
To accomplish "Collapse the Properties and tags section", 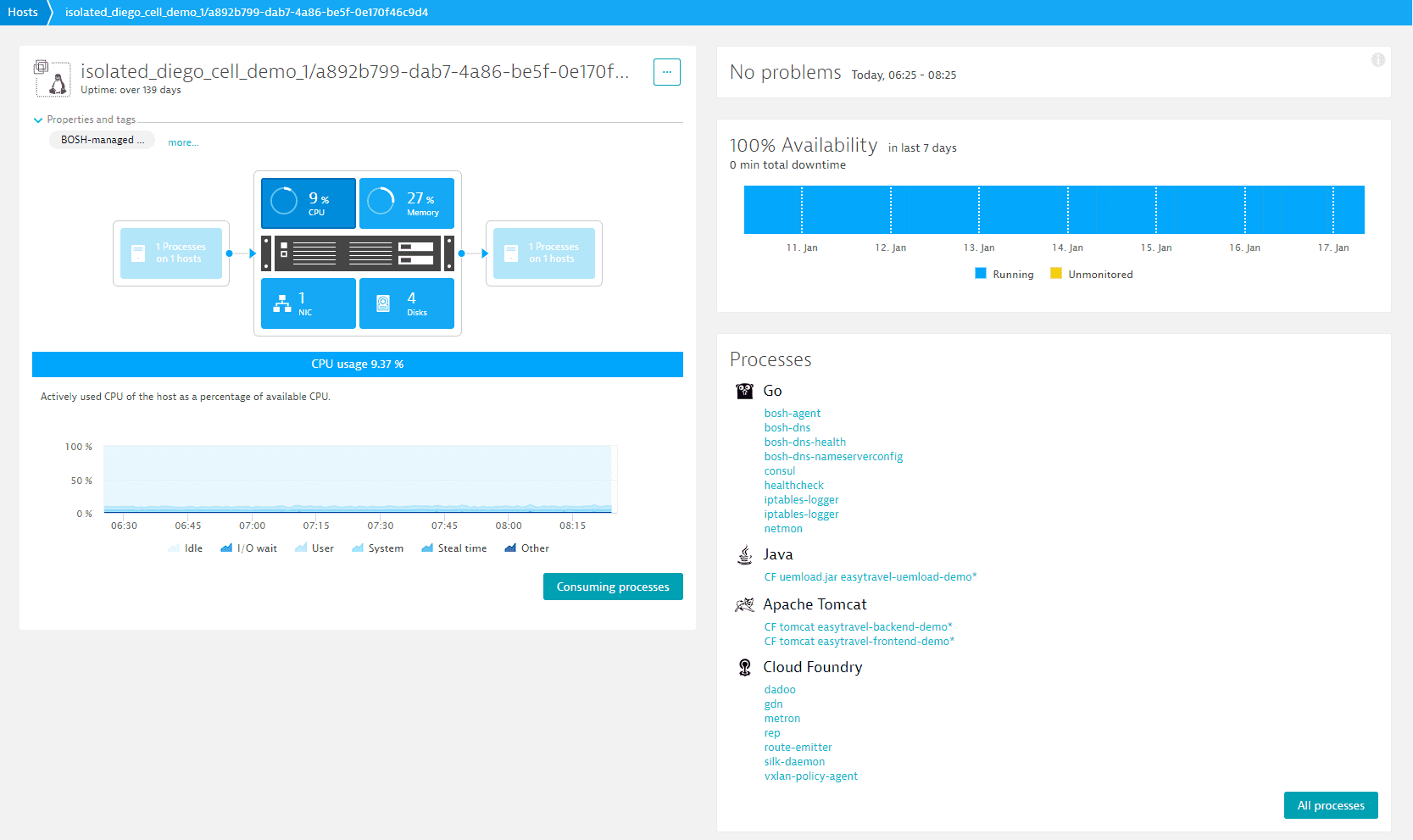I will pyautogui.click(x=84, y=120).
